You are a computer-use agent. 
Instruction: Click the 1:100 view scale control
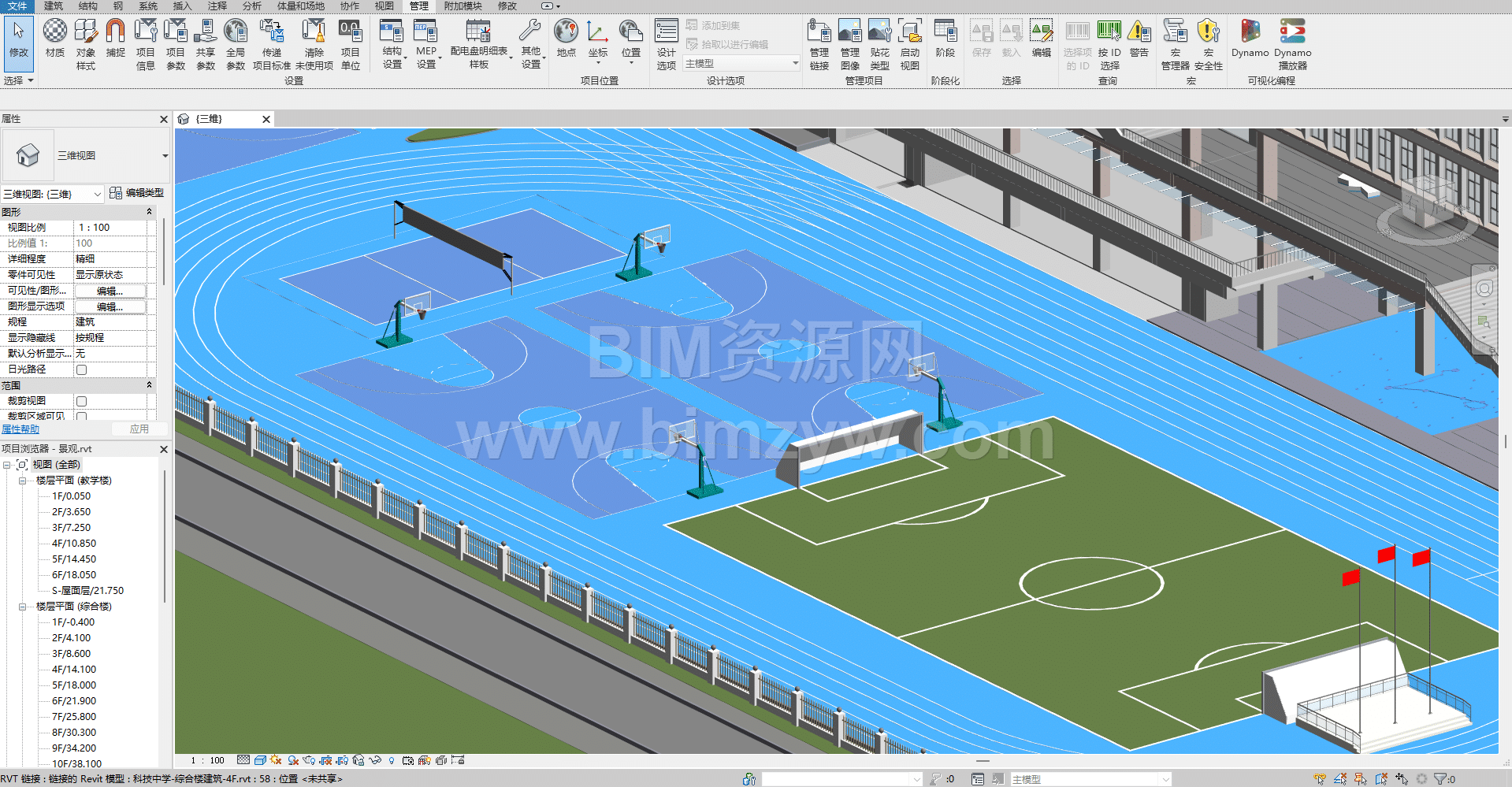pos(208,760)
